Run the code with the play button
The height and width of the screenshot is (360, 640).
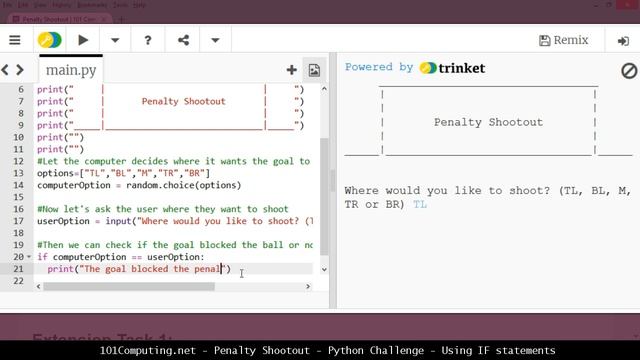83,40
